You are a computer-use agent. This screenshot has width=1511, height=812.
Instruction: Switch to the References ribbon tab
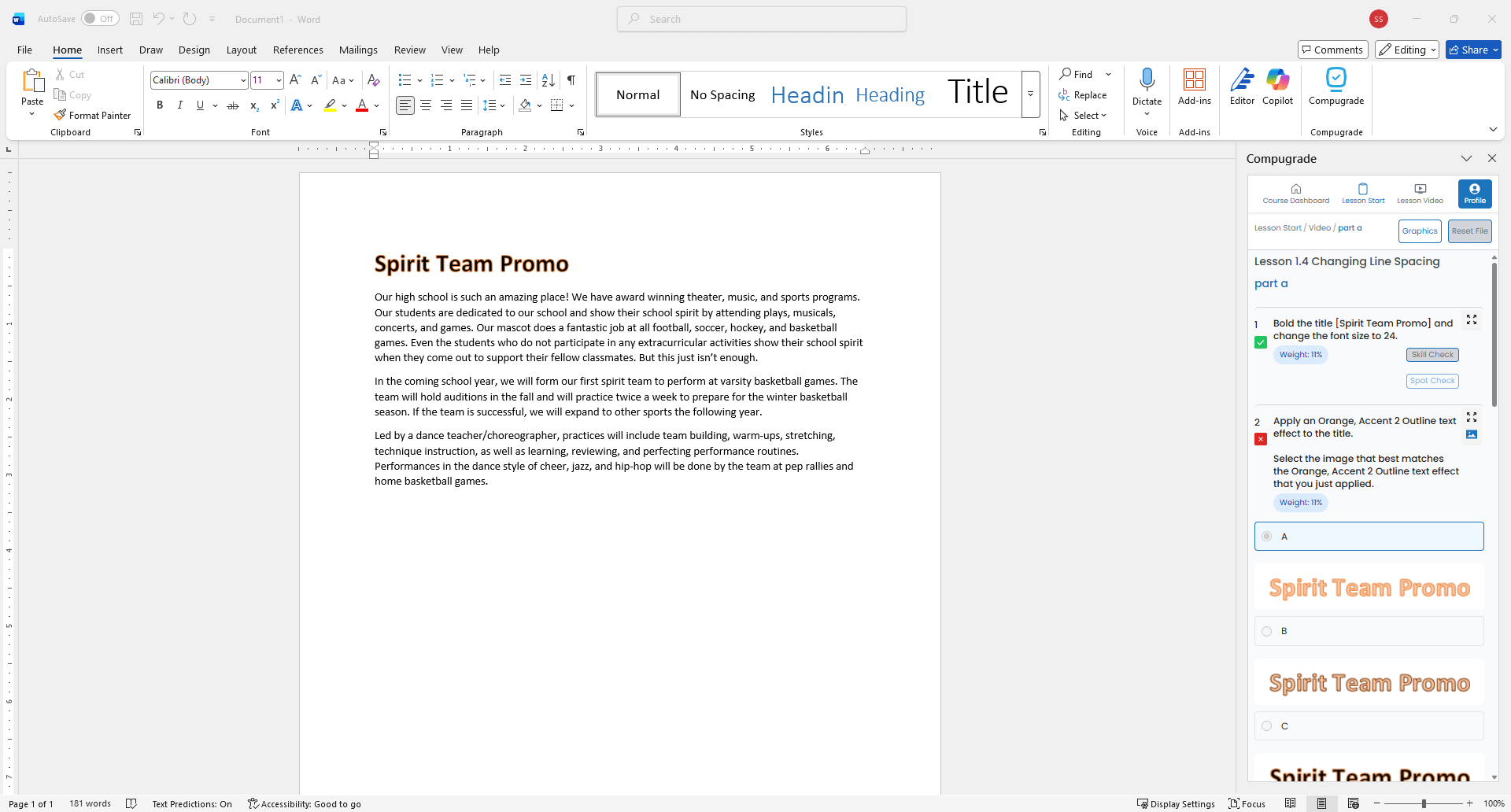click(x=297, y=50)
